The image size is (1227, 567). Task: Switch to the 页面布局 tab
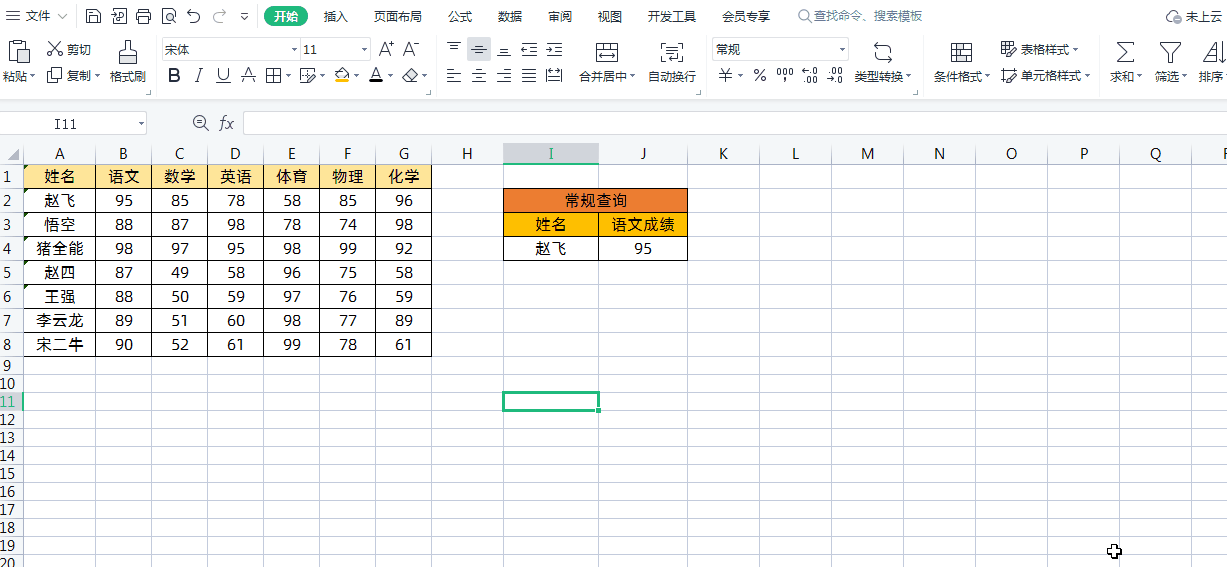coord(397,16)
